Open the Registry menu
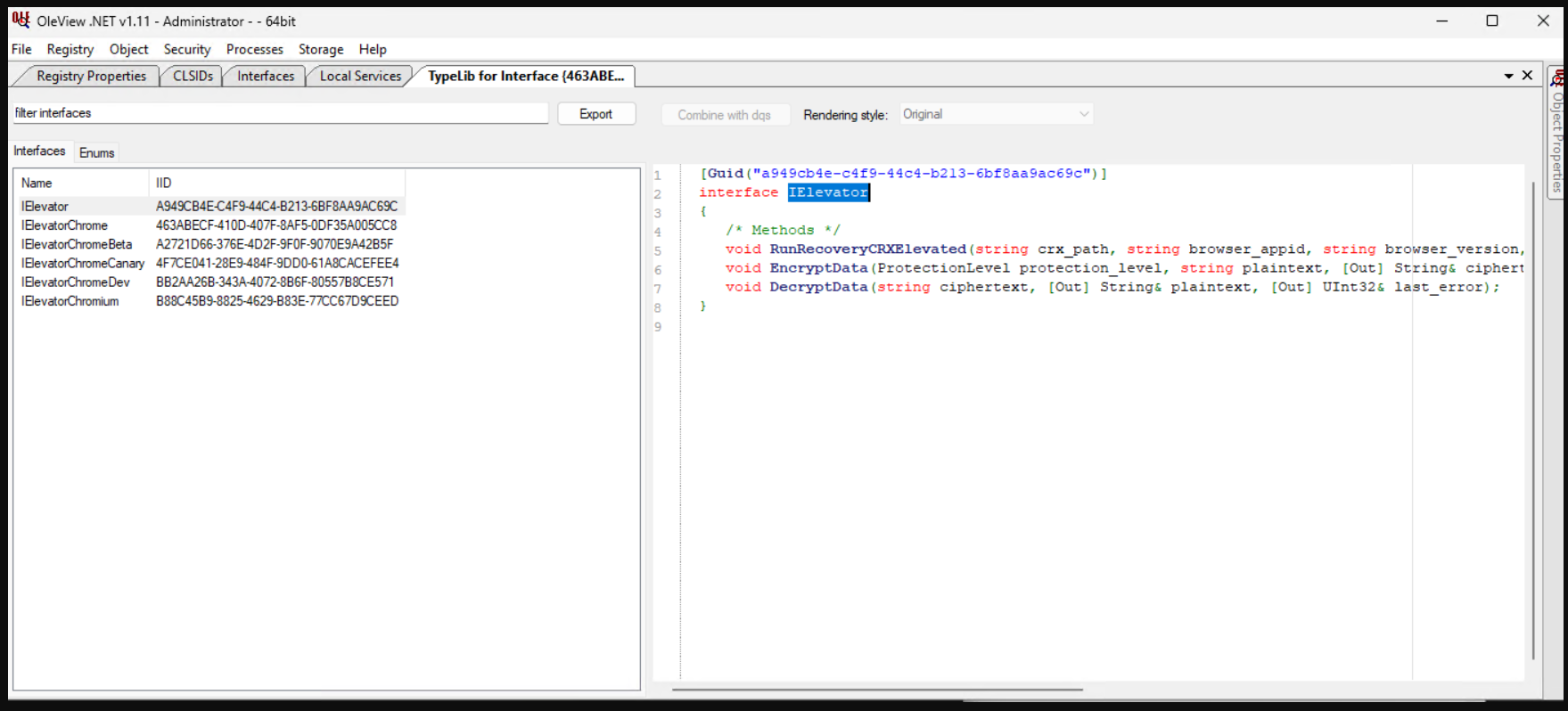The height and width of the screenshot is (711, 1568). tap(70, 49)
